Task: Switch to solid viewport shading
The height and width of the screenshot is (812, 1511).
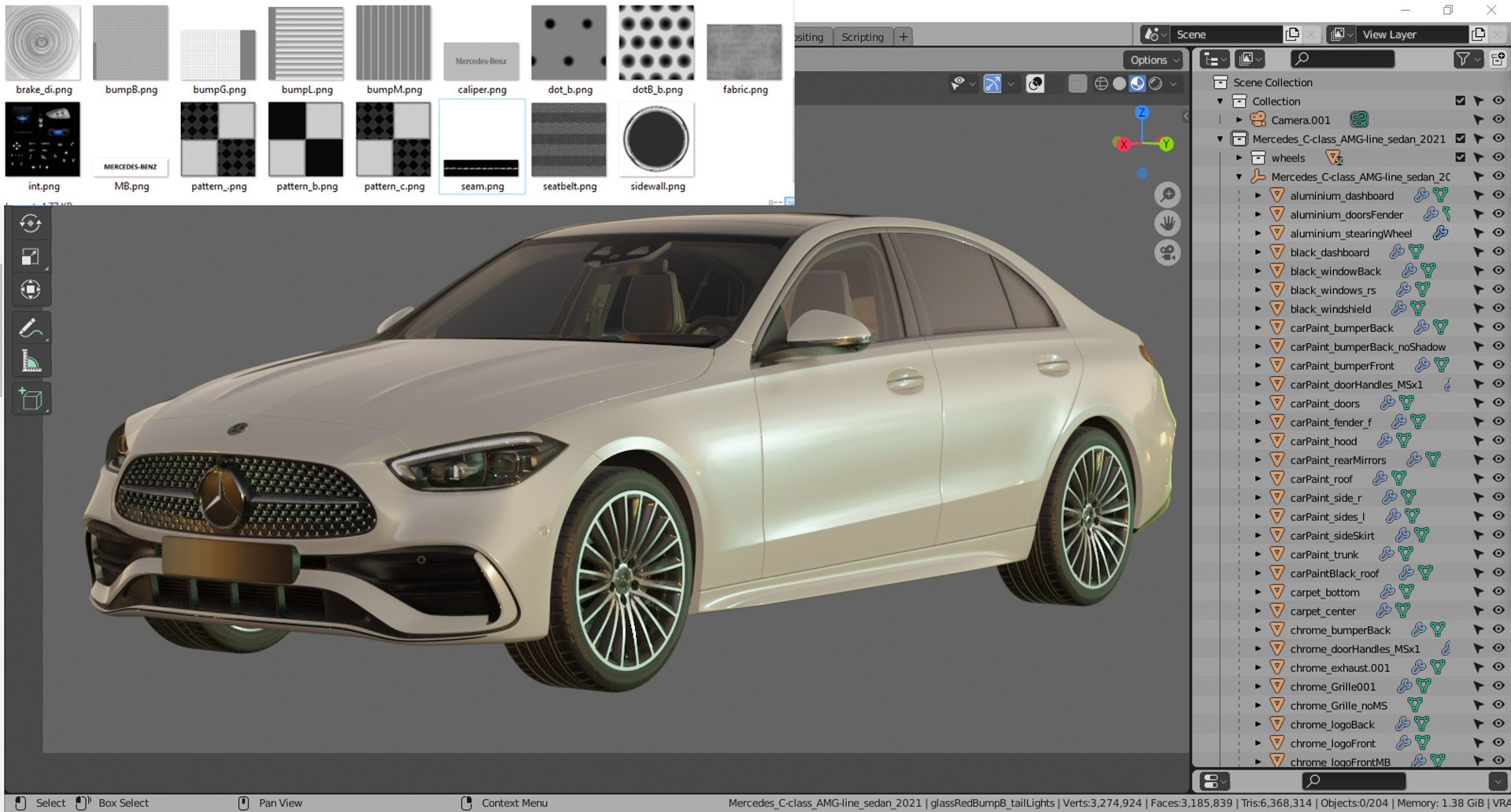Action: point(1119,83)
